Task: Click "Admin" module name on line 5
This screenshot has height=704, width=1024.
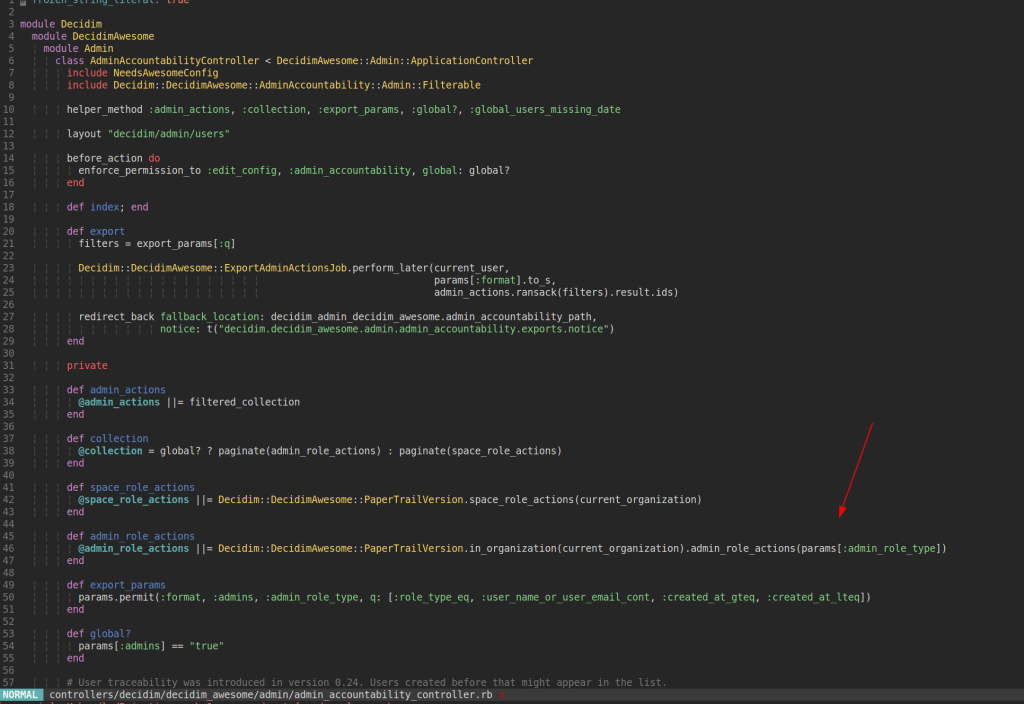Action: tap(99, 49)
